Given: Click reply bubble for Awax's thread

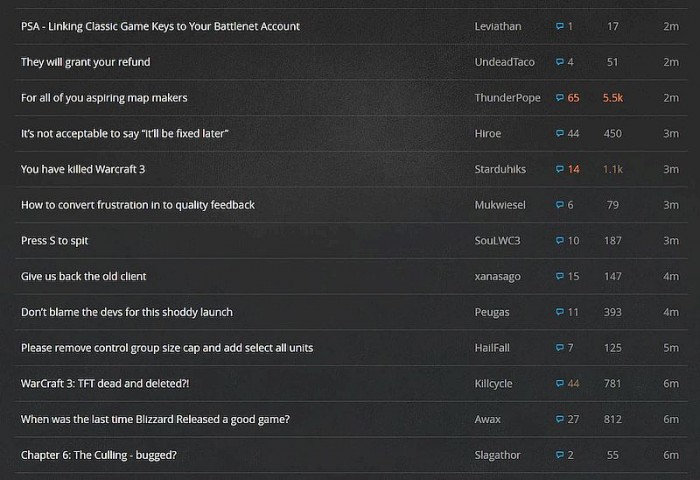Looking at the screenshot, I should tap(560, 419).
